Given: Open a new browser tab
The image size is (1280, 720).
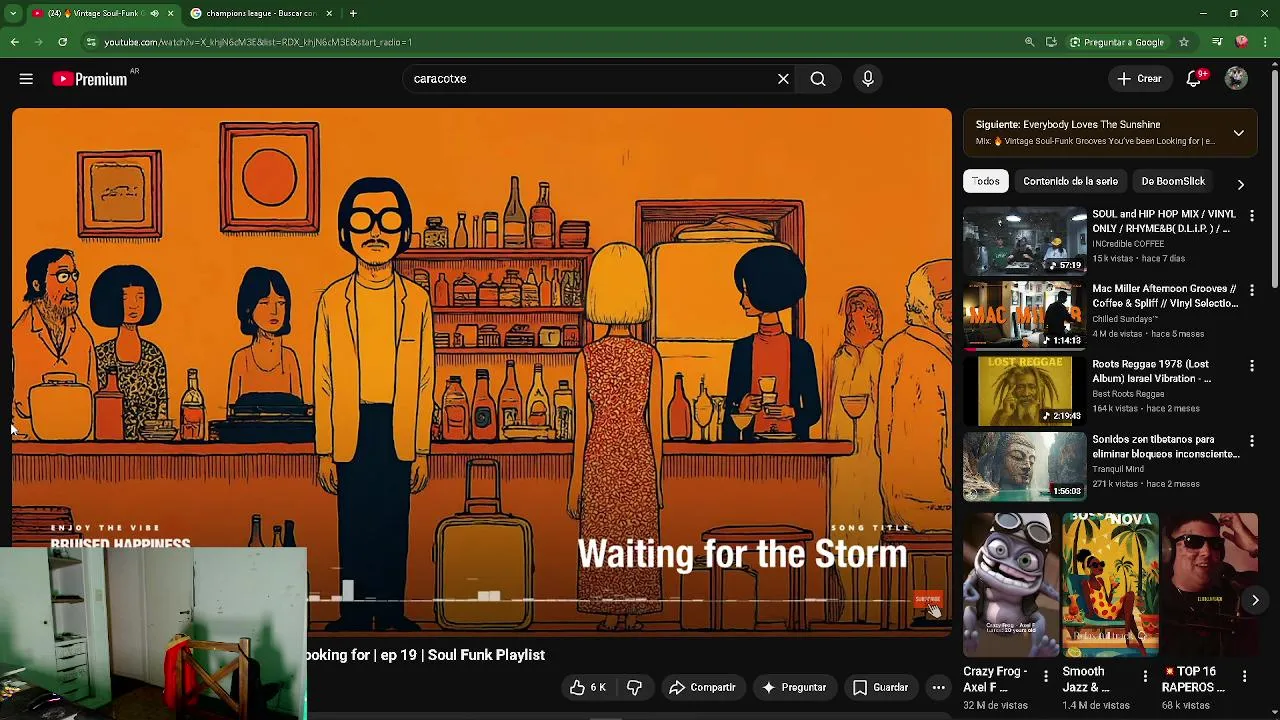Looking at the screenshot, I should pos(353,13).
